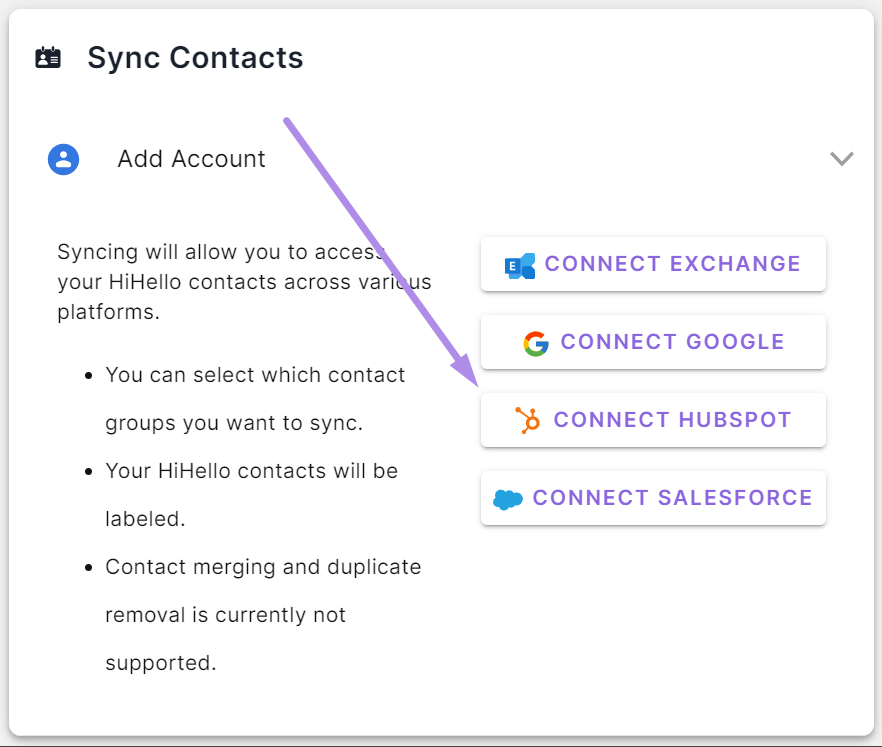Click the Sync Contacts heading

pos(195,57)
